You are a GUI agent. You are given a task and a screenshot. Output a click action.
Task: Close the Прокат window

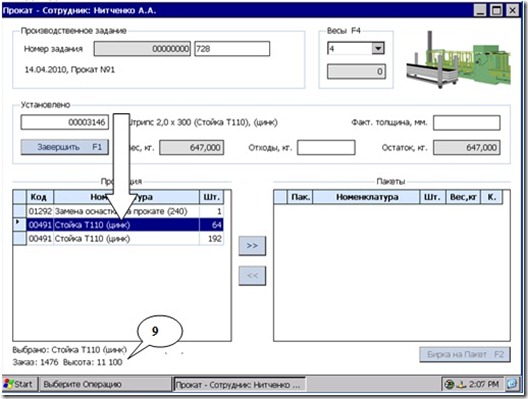(513, 10)
